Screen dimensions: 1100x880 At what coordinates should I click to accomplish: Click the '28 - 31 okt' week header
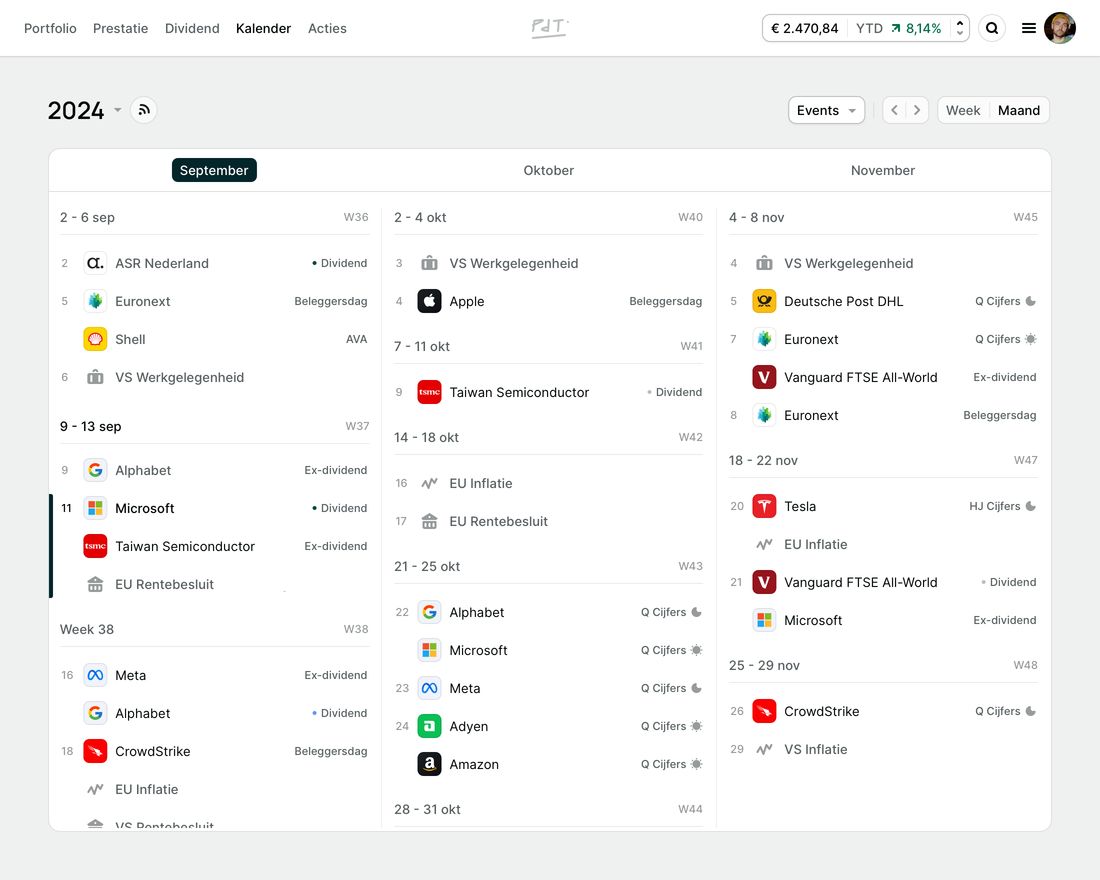point(427,809)
